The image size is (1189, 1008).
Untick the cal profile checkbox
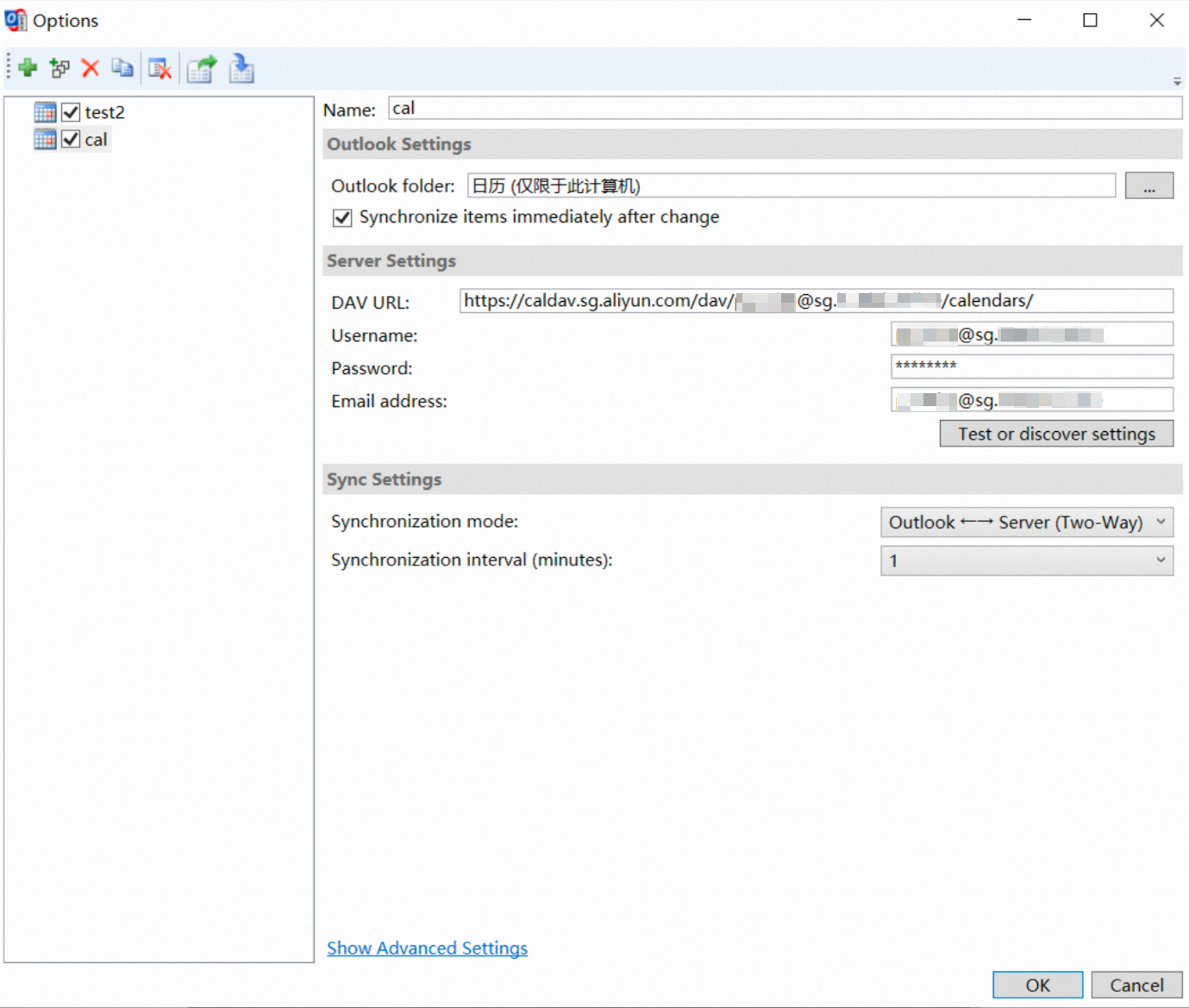pyautogui.click(x=71, y=140)
